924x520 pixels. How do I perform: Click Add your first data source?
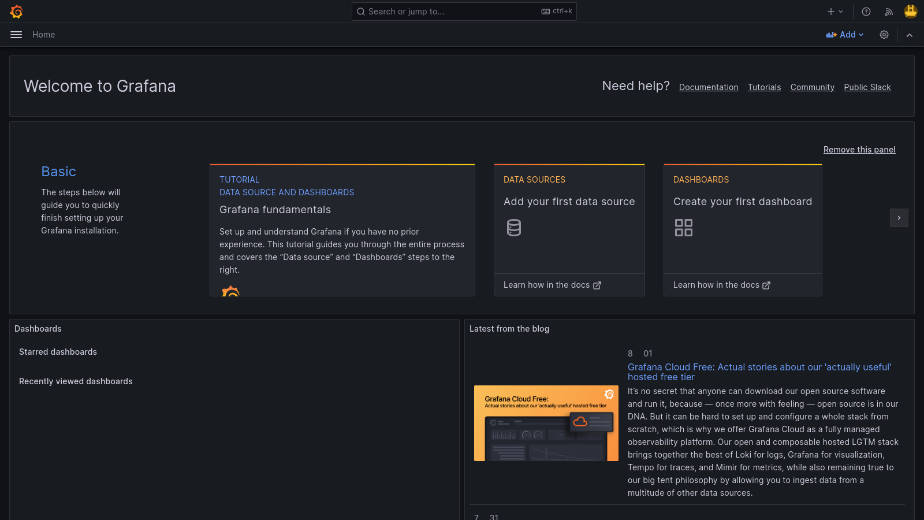click(x=569, y=202)
